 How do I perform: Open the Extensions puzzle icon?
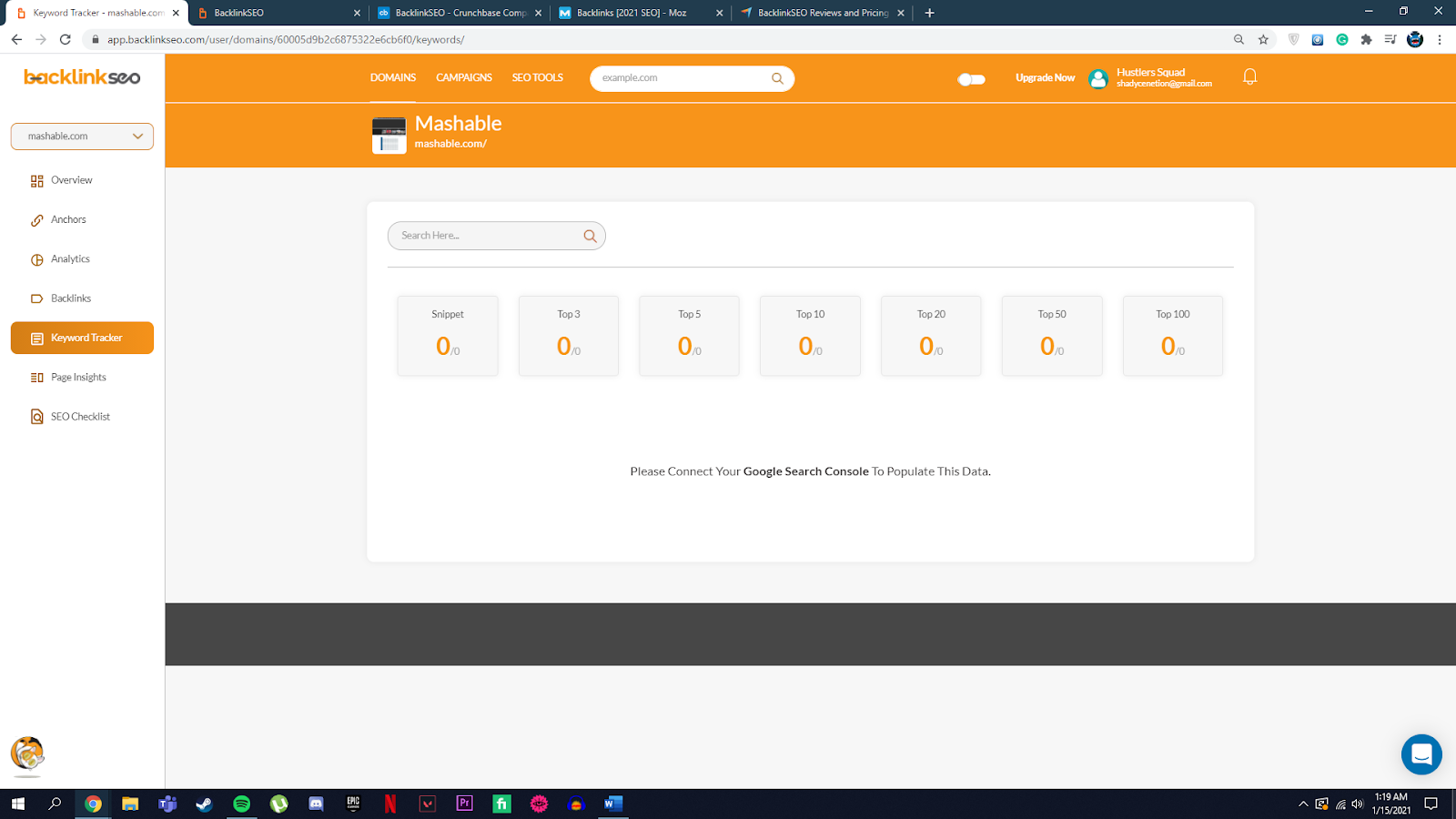[1366, 39]
